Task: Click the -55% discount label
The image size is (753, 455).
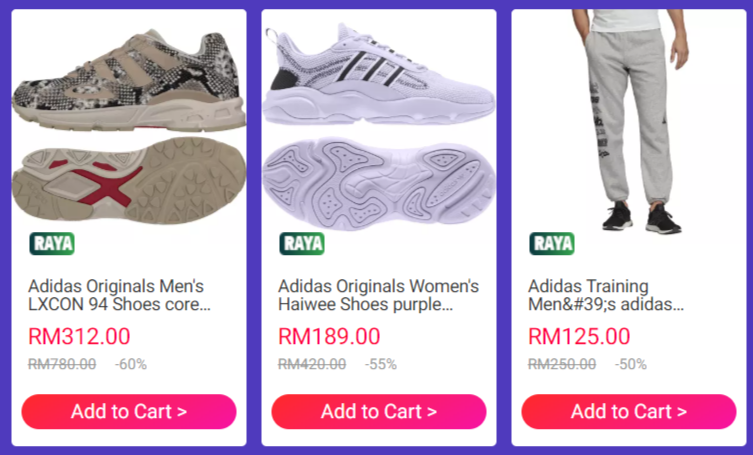Action: 380,364
